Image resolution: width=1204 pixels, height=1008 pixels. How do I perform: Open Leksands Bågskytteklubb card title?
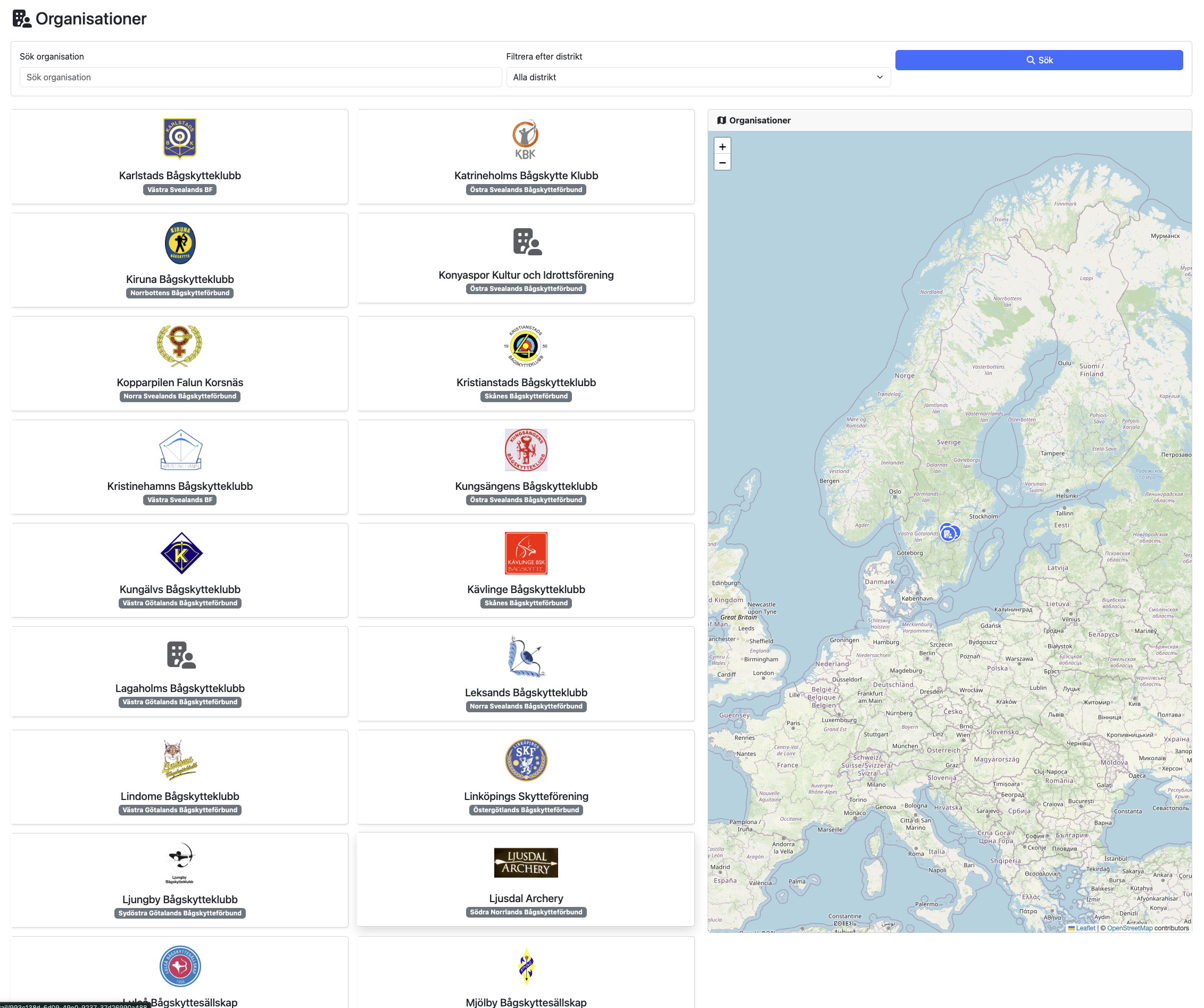pos(525,692)
